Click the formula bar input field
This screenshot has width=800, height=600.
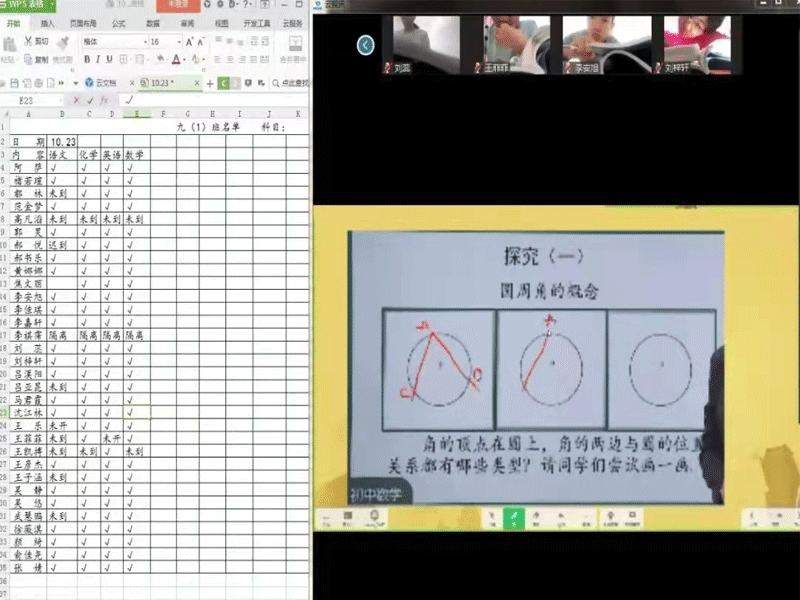coord(214,101)
